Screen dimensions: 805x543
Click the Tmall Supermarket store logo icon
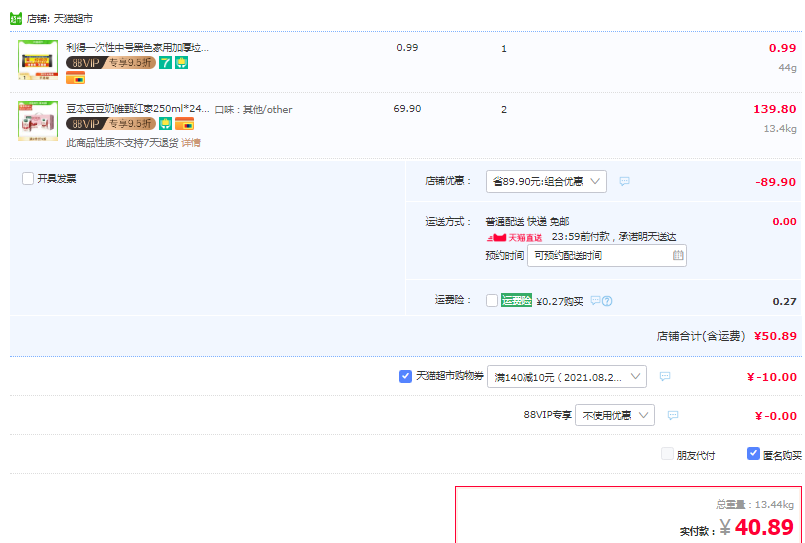point(16,18)
